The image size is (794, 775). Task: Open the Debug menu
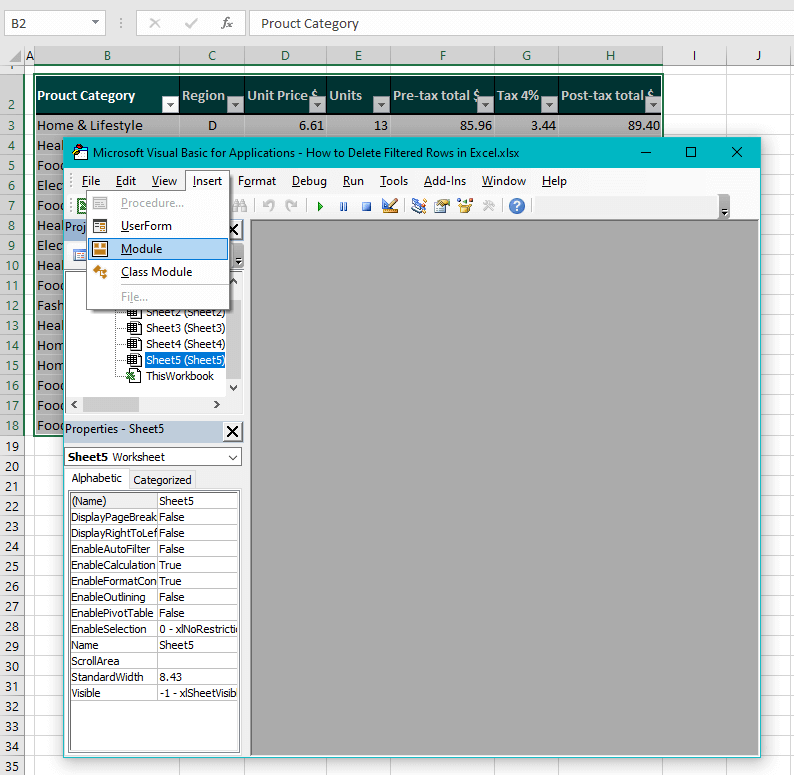(x=309, y=181)
